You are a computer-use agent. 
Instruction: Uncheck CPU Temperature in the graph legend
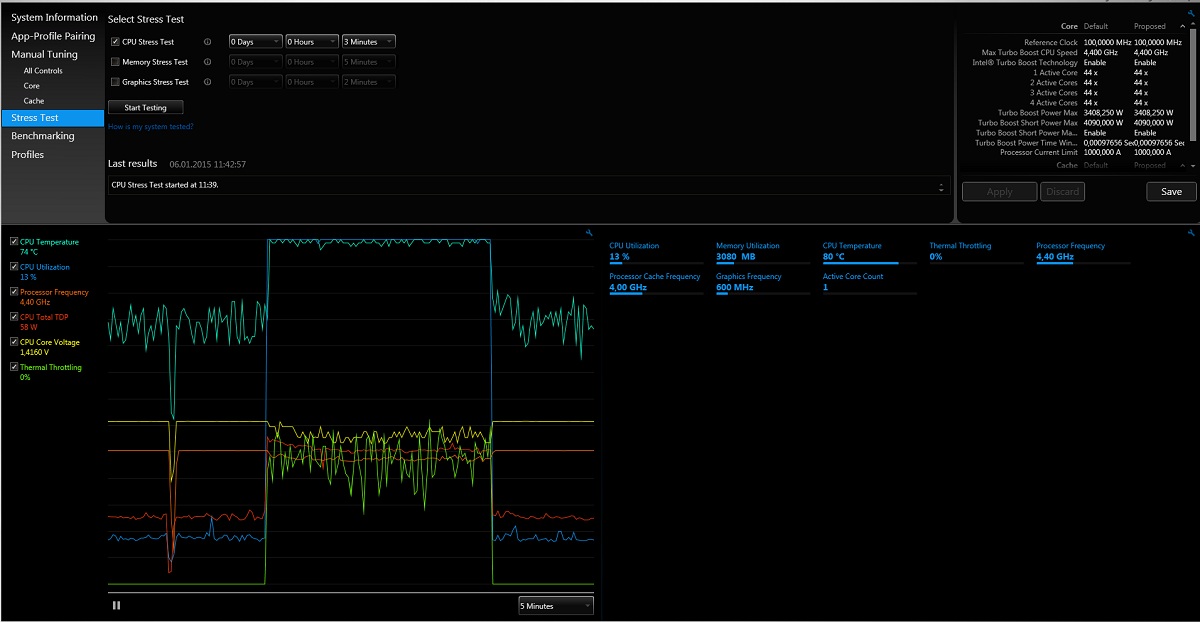point(13,242)
